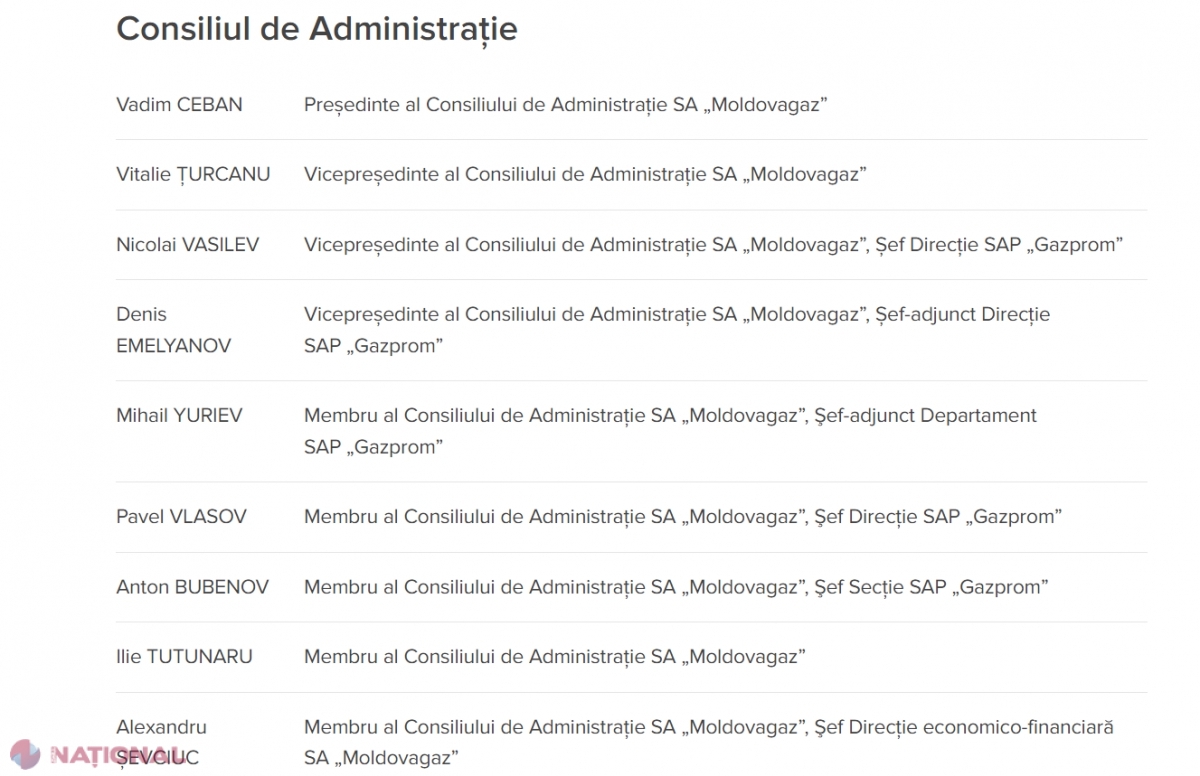Click Vitalie Țurcanu's Vicepreședinte role description

tap(585, 174)
